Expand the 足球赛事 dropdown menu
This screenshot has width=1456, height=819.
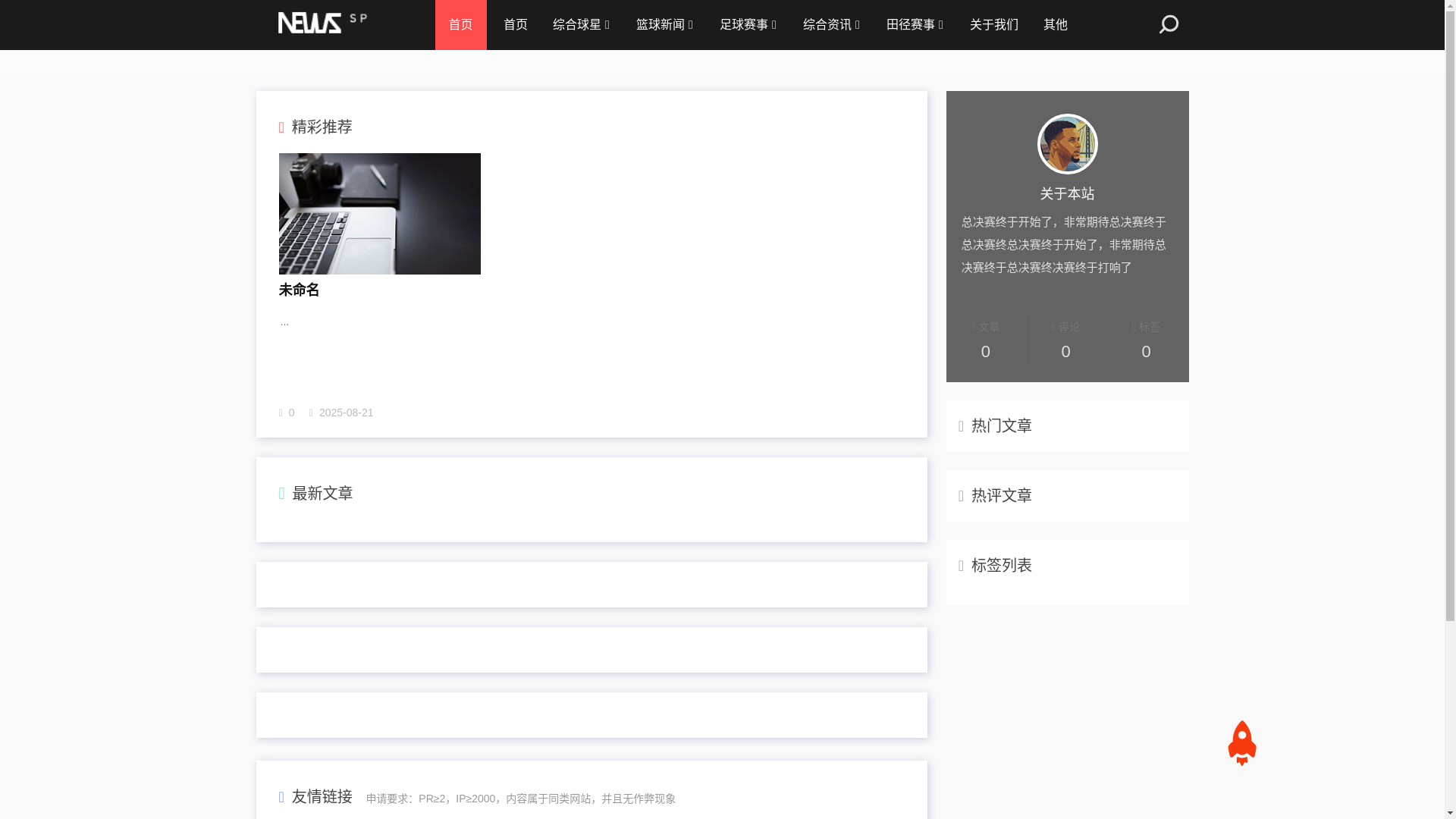point(748,25)
